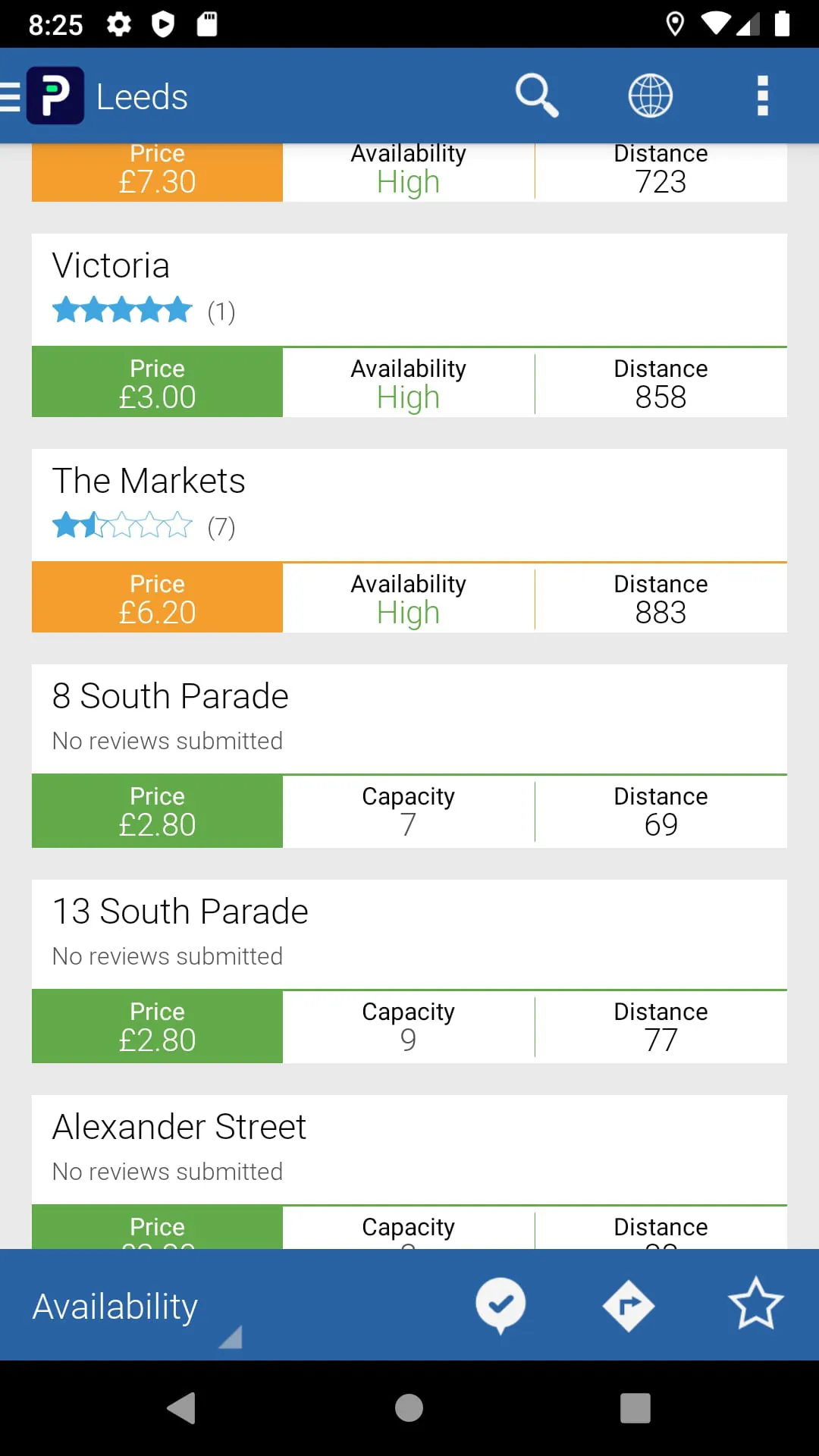This screenshot has width=819, height=1456.
Task: Select the £3.00 price for Victoria
Action: (x=157, y=382)
